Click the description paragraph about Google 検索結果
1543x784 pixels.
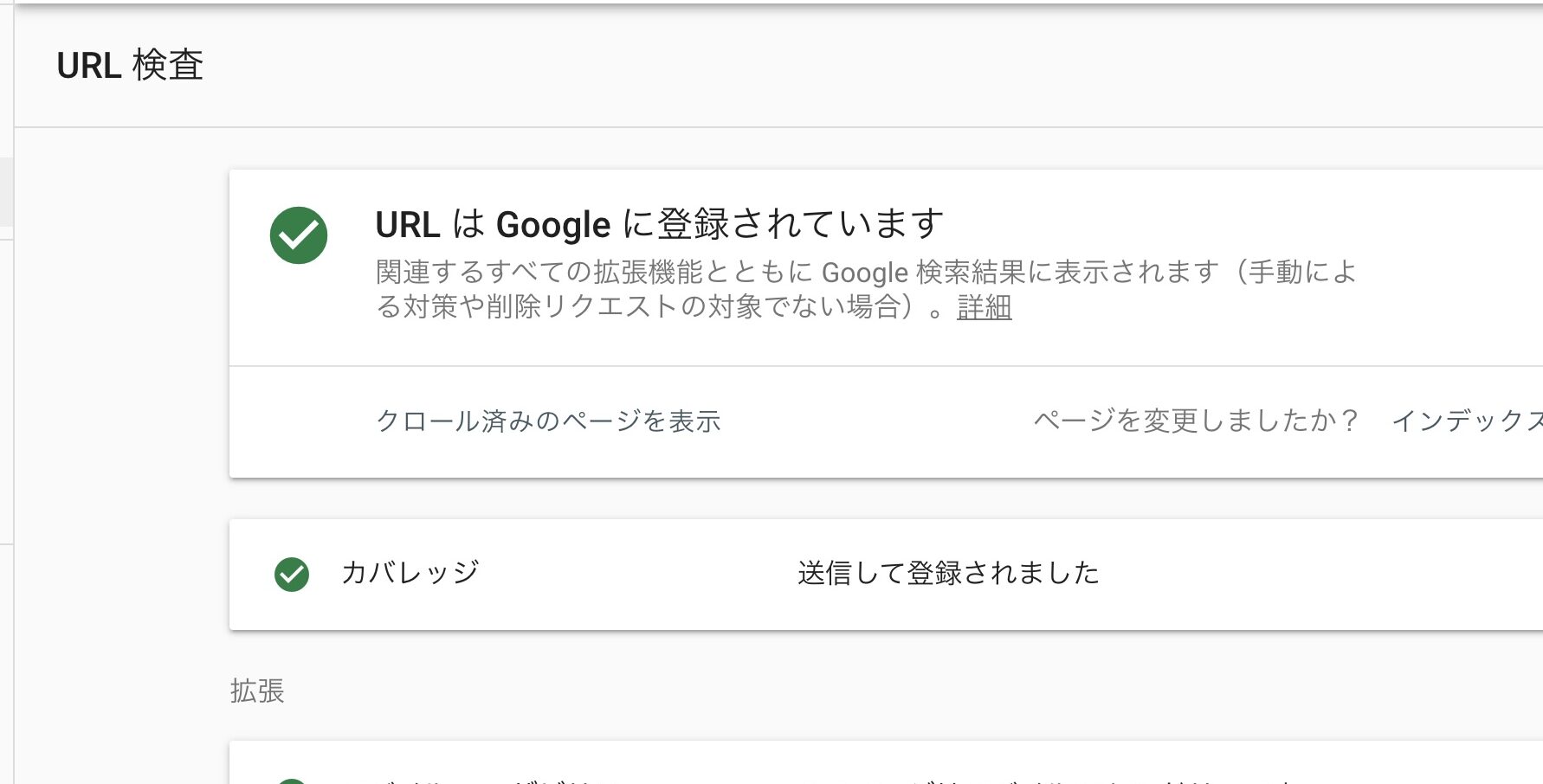(866, 289)
